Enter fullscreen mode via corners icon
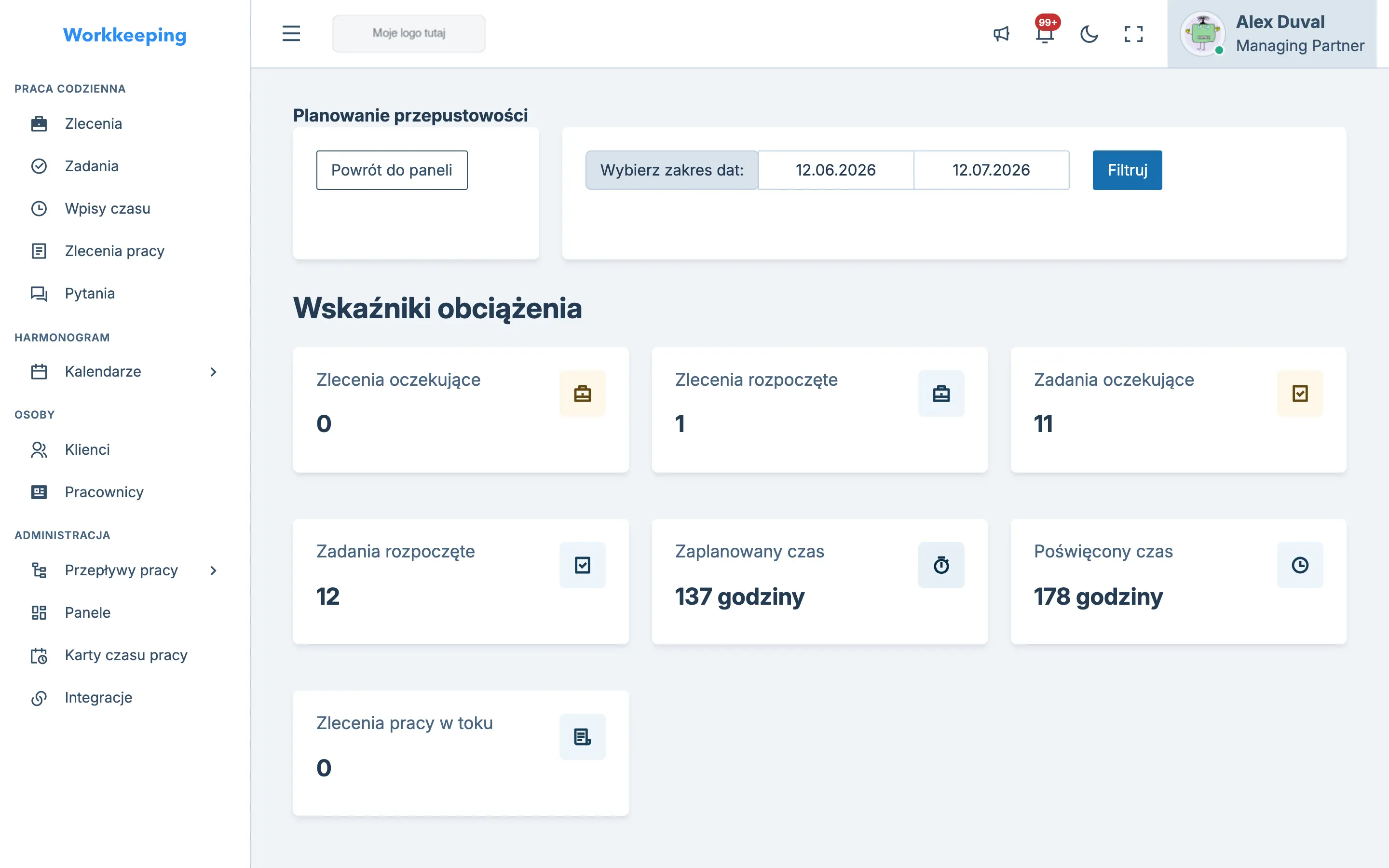The width and height of the screenshot is (1389, 868). point(1133,34)
